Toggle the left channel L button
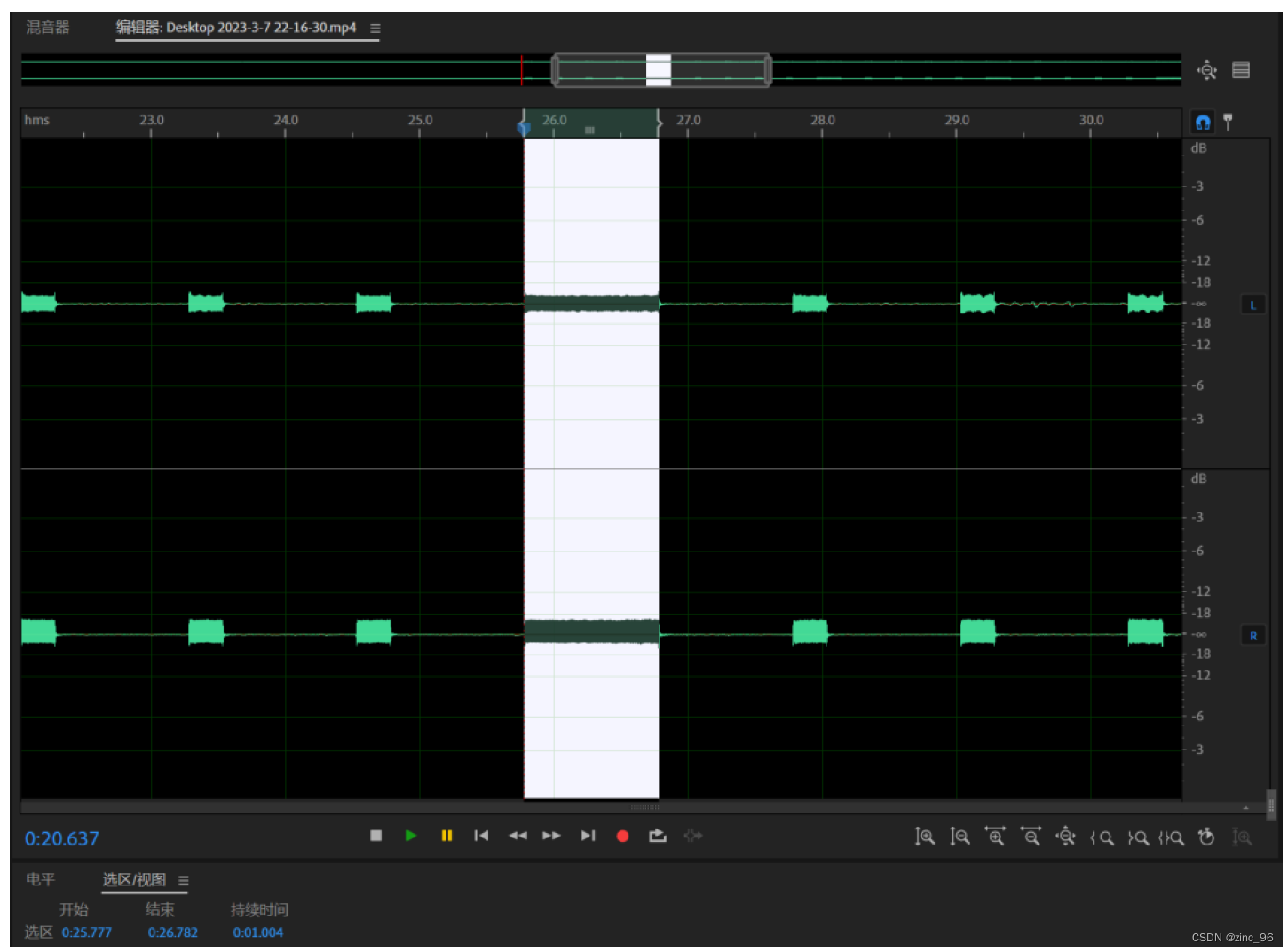The image size is (1288, 952). click(1252, 305)
